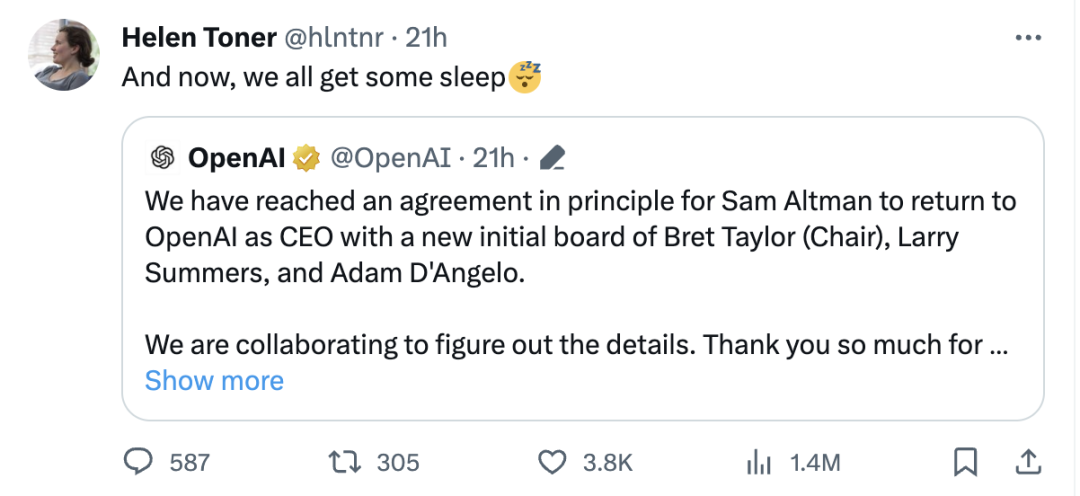Open the quoted OpenAI tweet body text

click(x=580, y=237)
